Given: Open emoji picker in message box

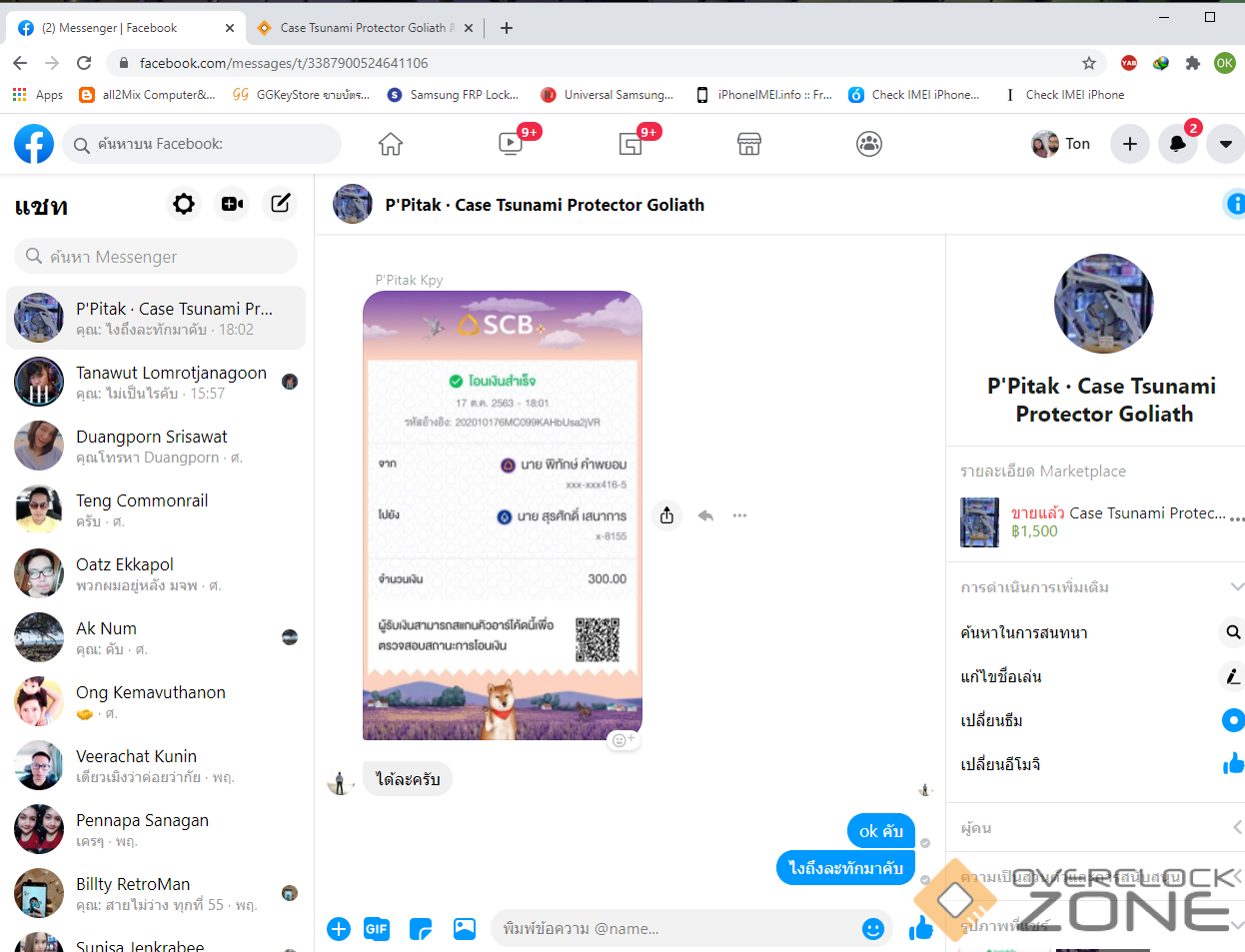Looking at the screenshot, I should pos(872,929).
